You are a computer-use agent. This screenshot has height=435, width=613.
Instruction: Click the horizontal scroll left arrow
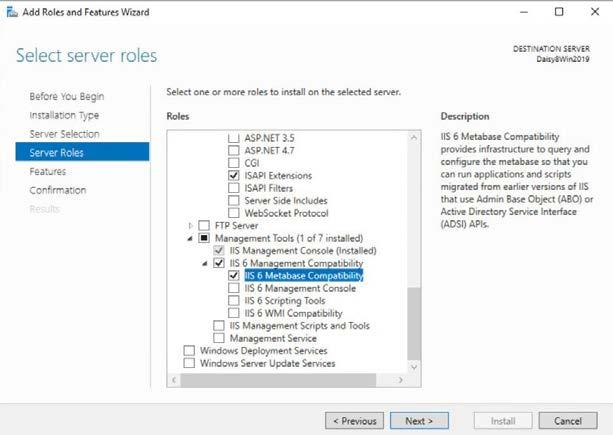coord(174,380)
